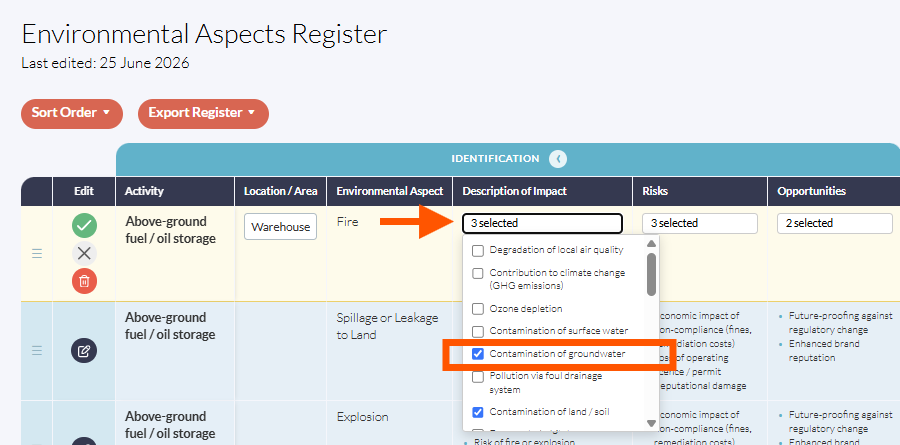Collapse Identification section with chevron icon
Screen dimensions: 900x445
557,158
